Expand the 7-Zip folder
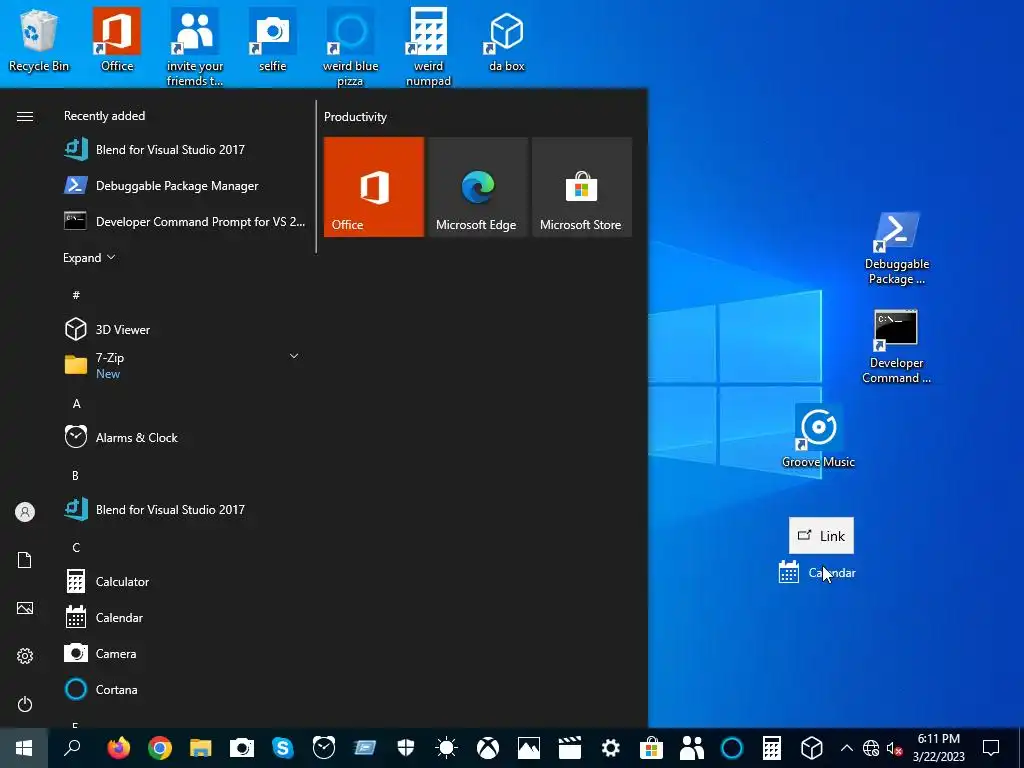Screen dimensions: 1024x768 click(182, 365)
